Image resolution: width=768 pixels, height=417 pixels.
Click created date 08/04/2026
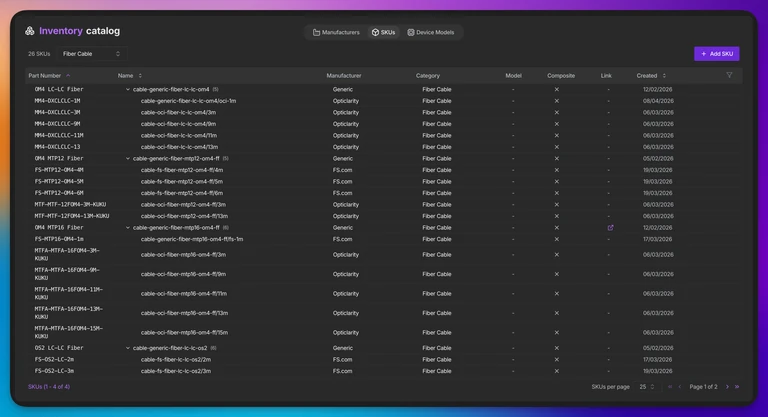658,101
